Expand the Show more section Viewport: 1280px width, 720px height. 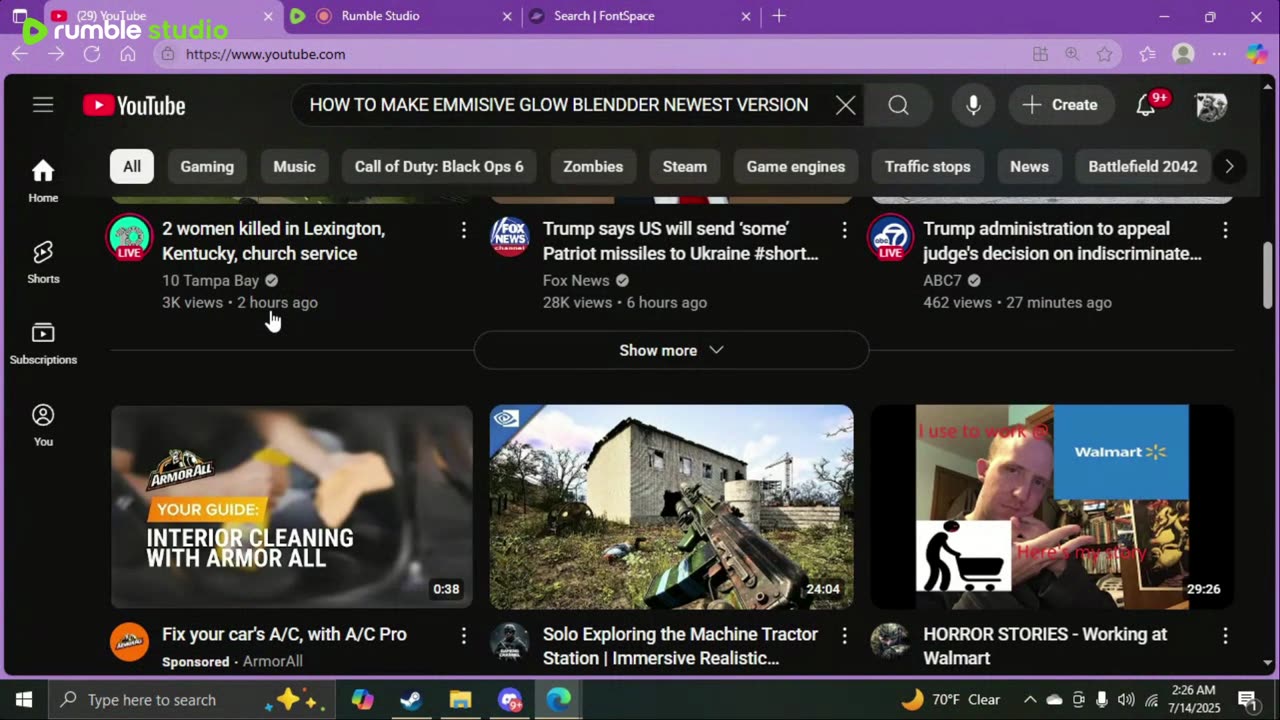click(671, 350)
